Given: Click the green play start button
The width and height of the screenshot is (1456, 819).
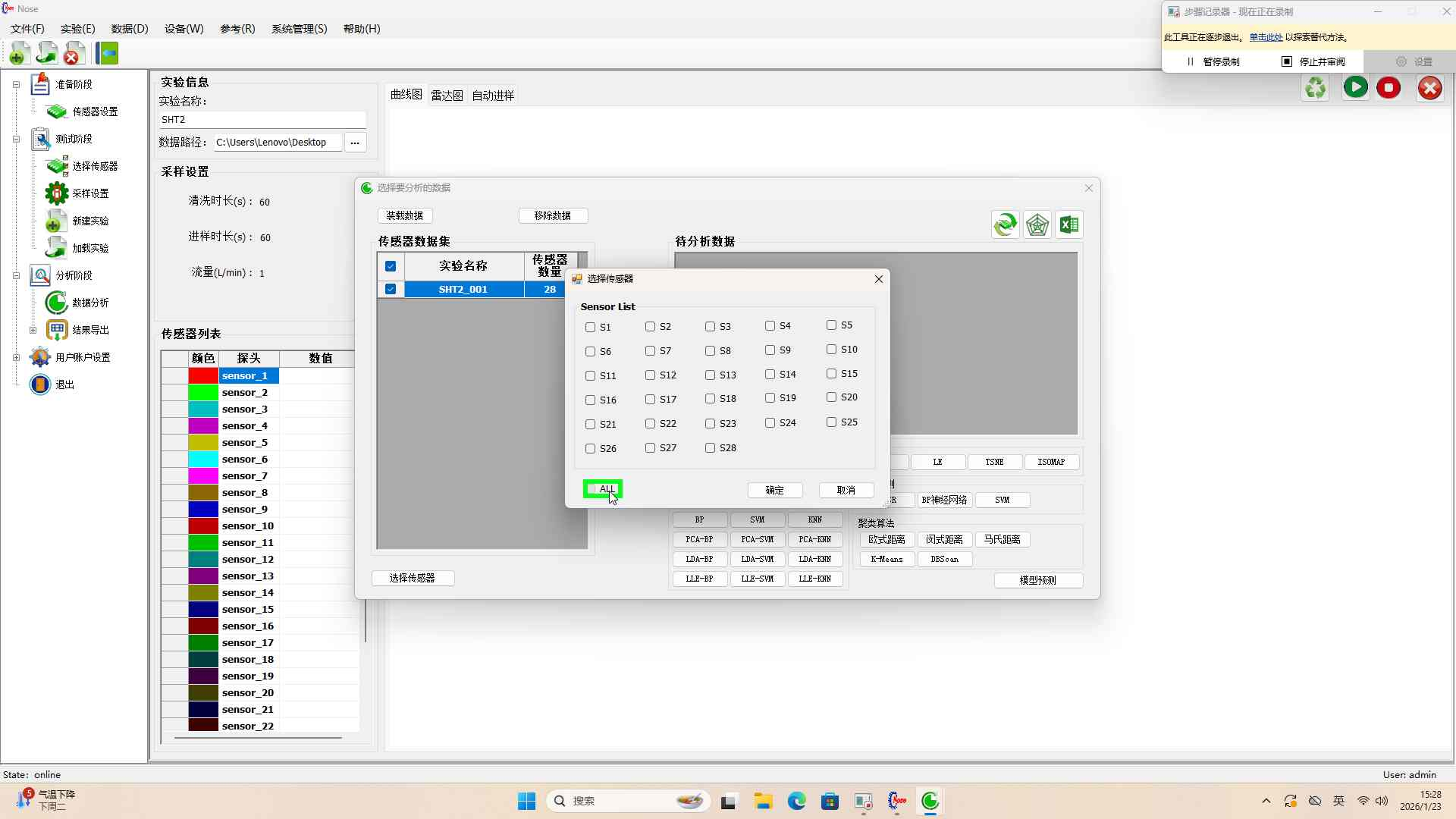Looking at the screenshot, I should point(1355,87).
